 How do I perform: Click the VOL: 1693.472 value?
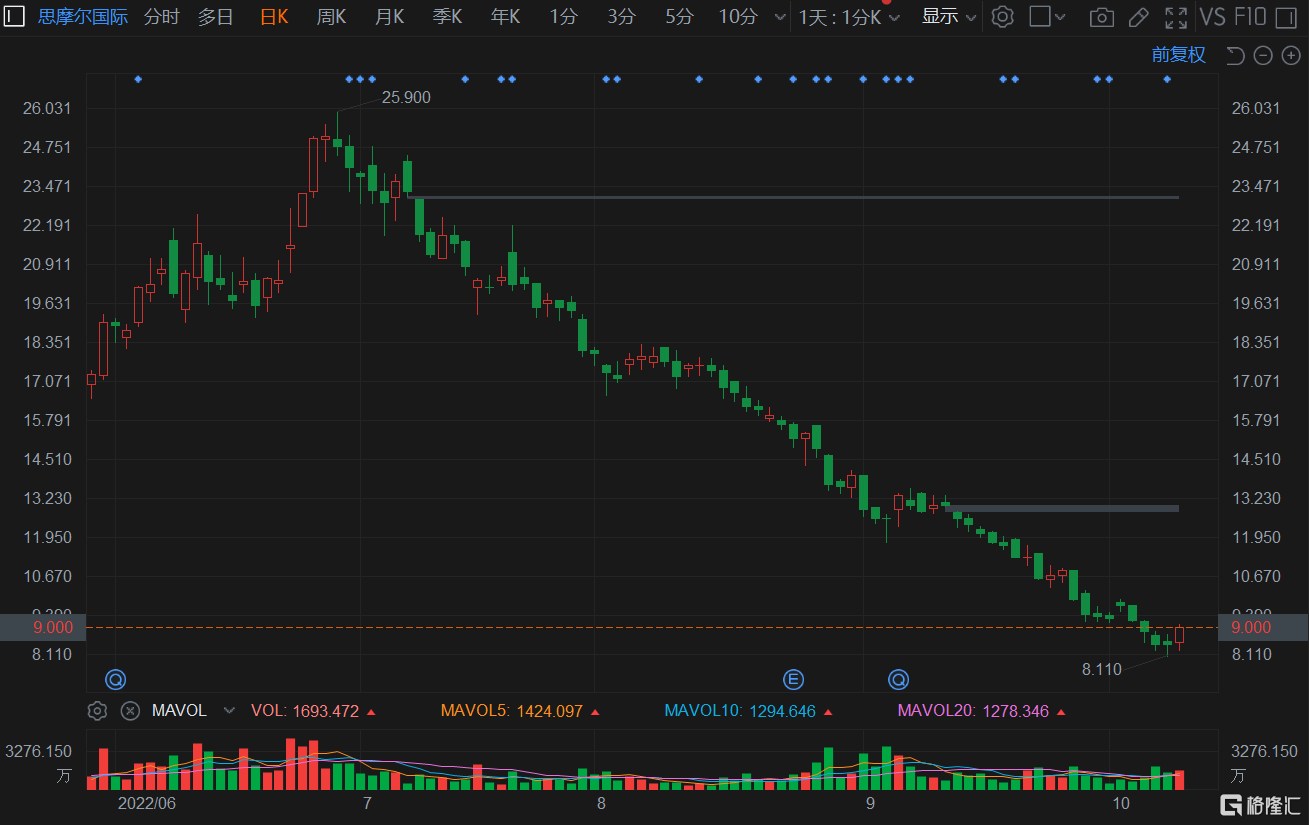point(304,711)
